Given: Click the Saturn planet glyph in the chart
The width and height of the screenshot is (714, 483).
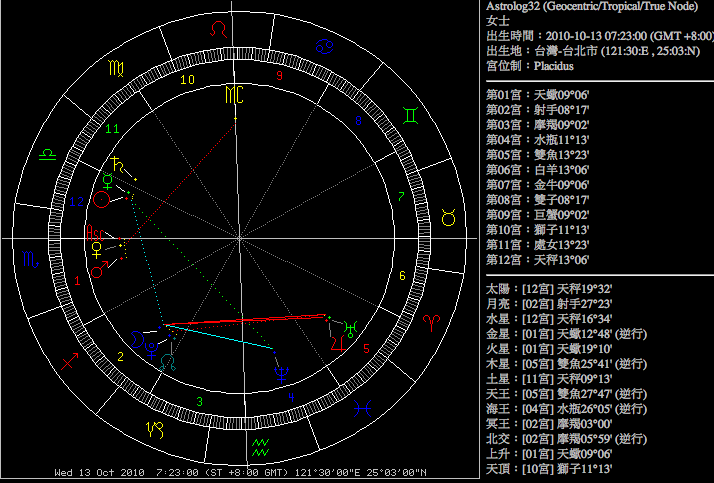Looking at the screenshot, I should point(120,161).
